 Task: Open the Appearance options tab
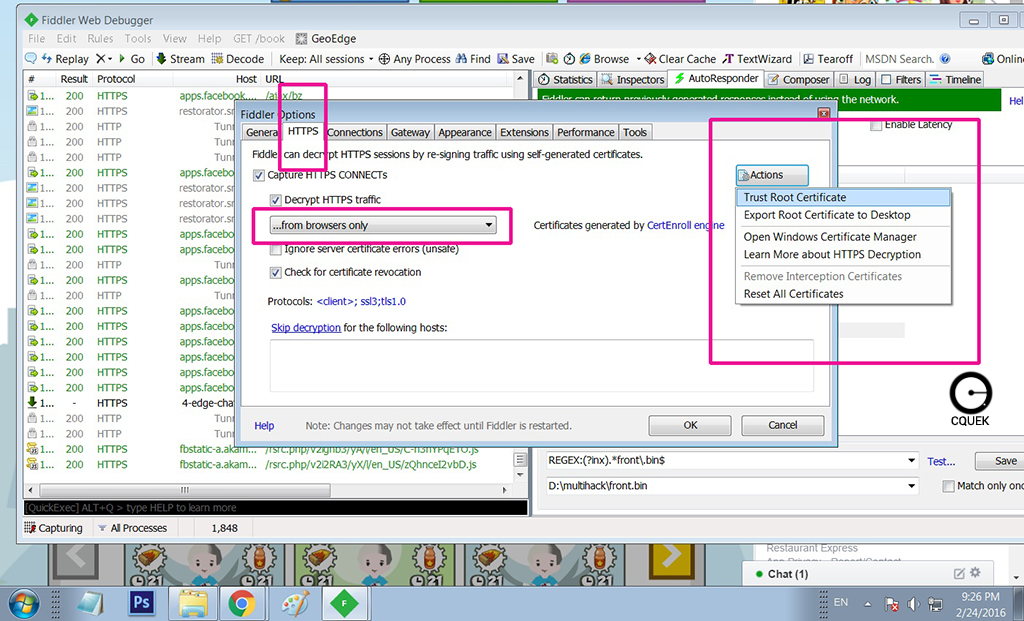click(464, 132)
